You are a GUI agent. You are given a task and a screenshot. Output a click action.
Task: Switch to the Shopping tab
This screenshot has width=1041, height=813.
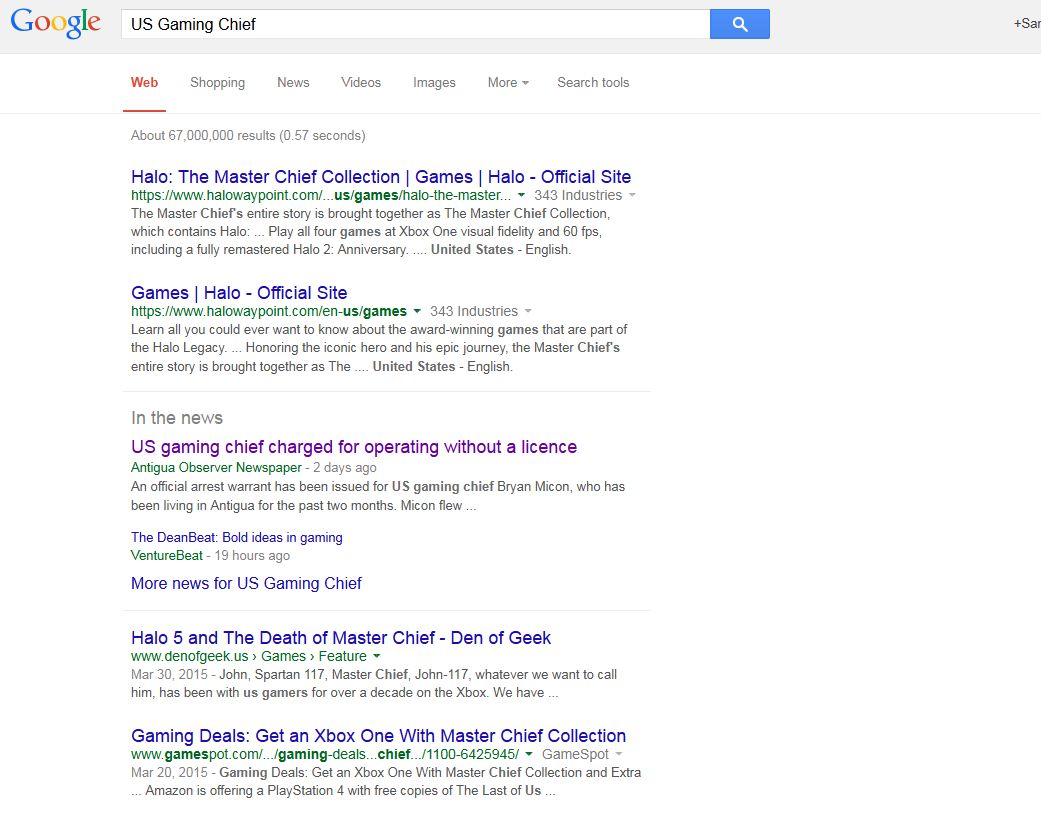coord(217,82)
